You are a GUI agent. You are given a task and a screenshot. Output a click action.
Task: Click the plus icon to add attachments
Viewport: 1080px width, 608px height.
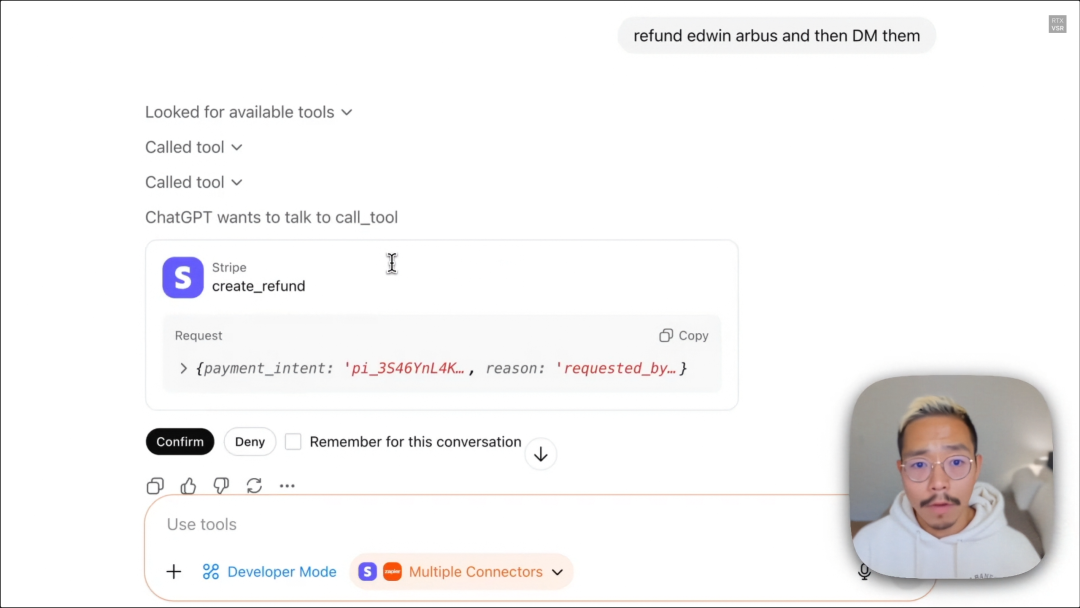pos(174,572)
